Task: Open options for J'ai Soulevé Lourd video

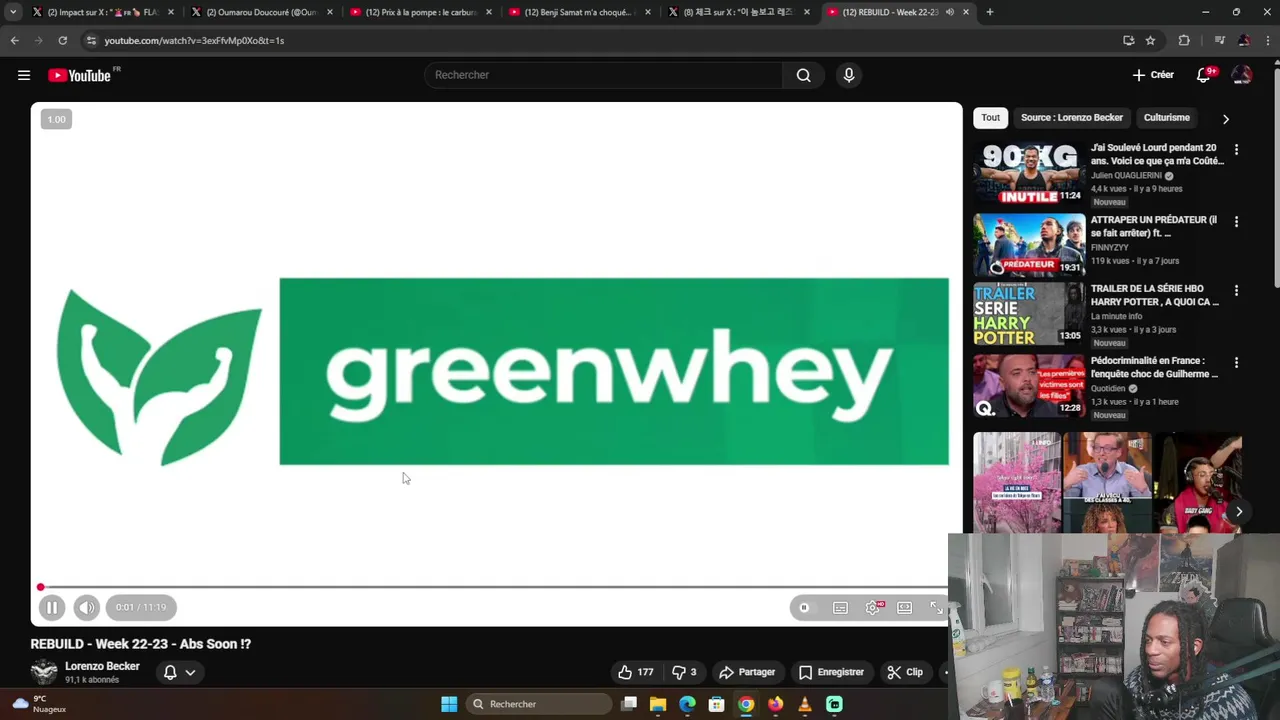Action: (x=1236, y=150)
